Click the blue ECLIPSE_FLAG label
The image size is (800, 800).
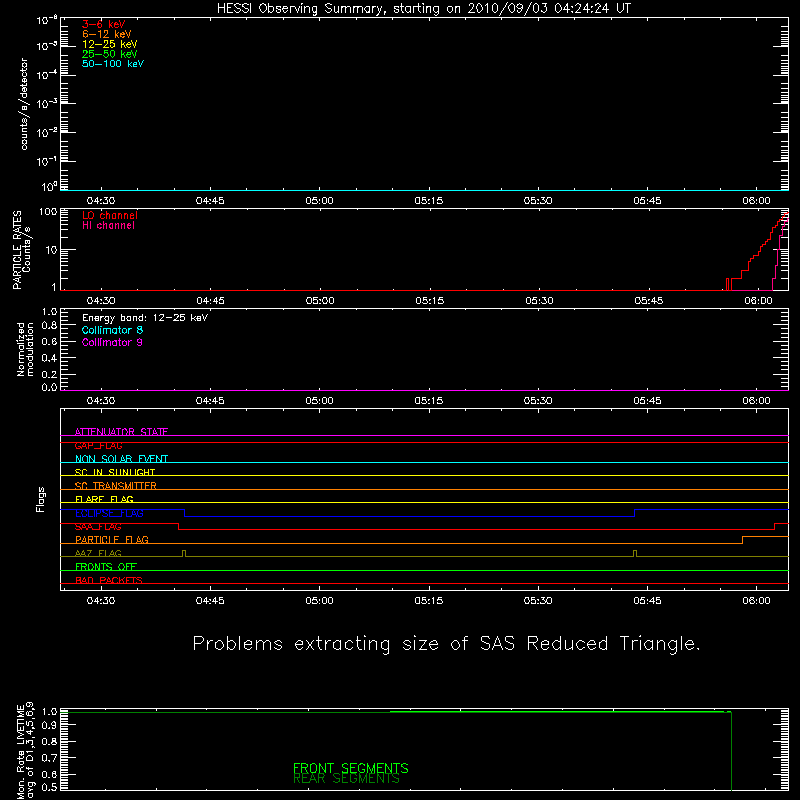[x=109, y=513]
